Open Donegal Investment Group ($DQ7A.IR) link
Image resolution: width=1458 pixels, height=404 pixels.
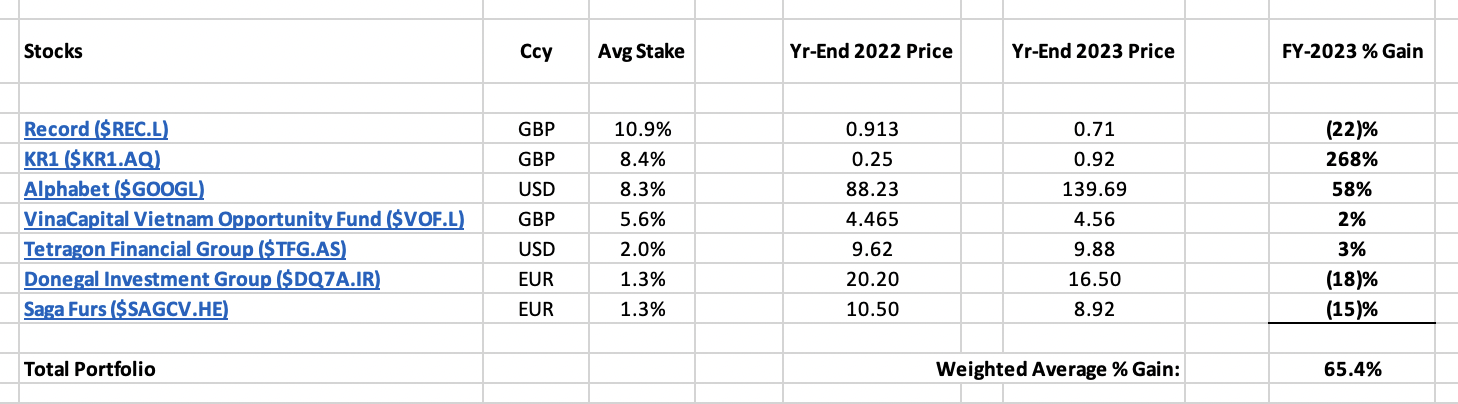pyautogui.click(x=201, y=280)
